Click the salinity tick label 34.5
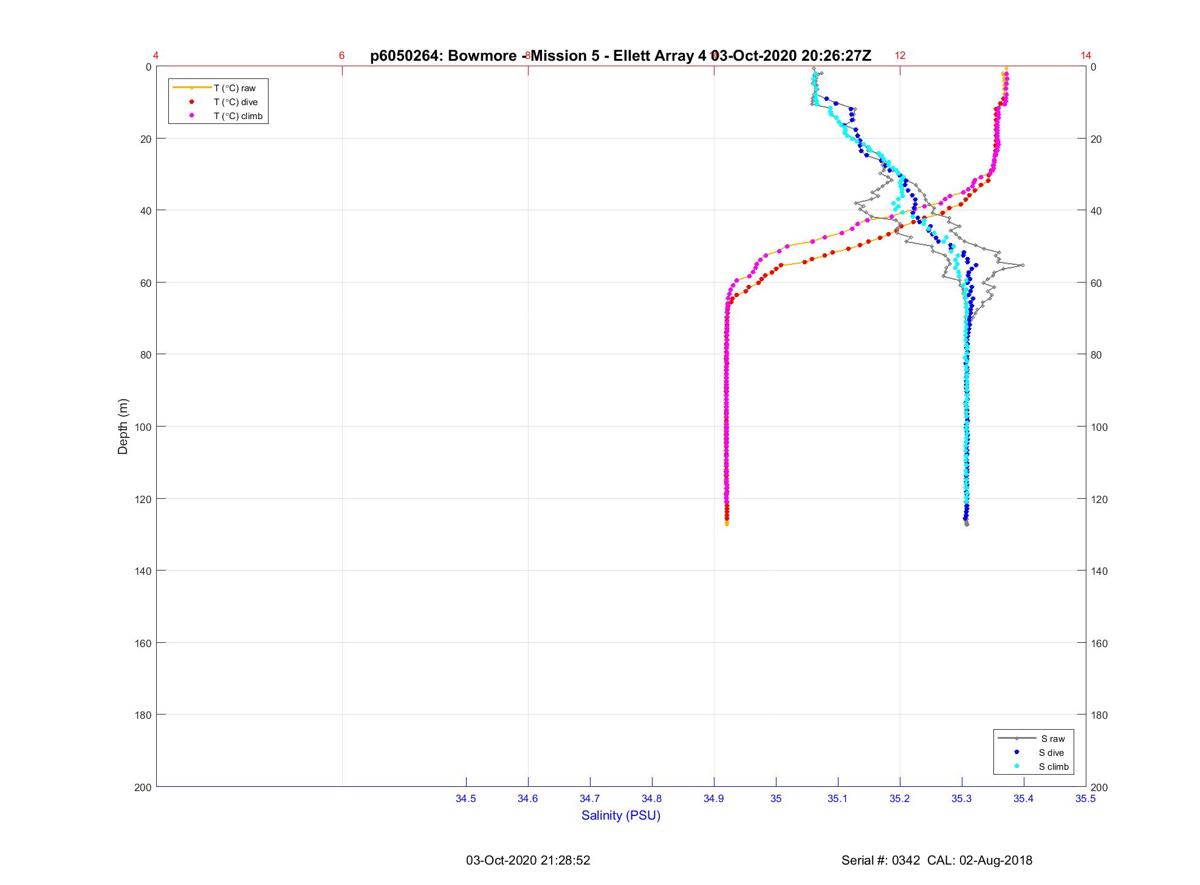This screenshot has width=1200, height=885. (466, 799)
